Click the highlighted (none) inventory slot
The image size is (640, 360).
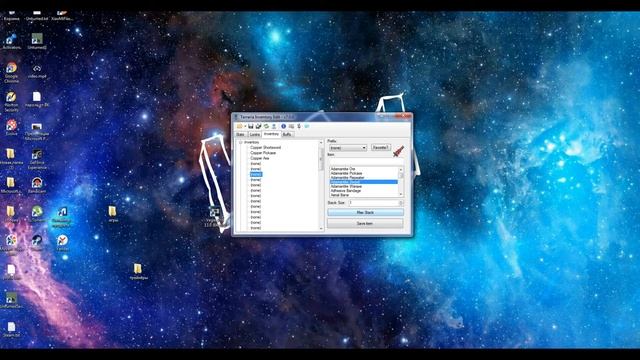[x=256, y=174]
